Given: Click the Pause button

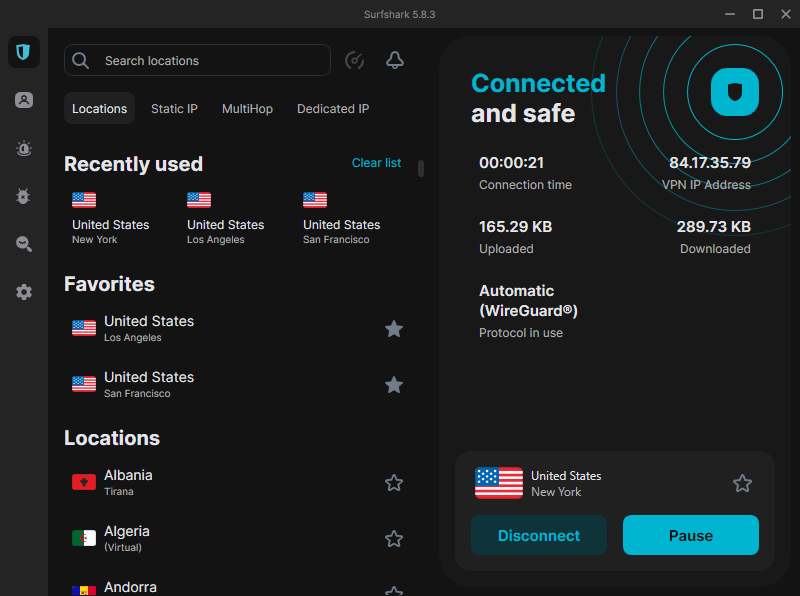Looking at the screenshot, I should pos(691,535).
